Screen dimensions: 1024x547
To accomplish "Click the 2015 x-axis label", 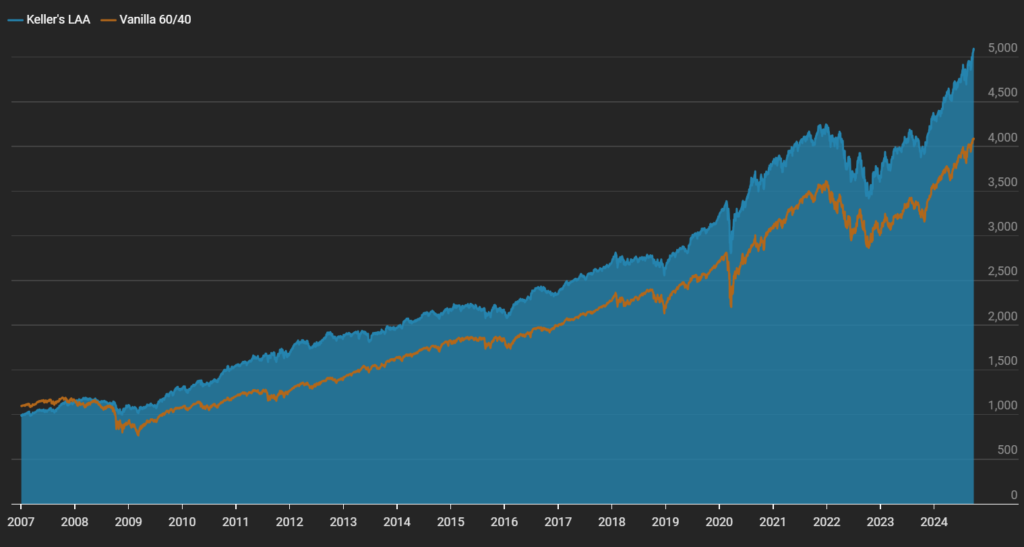I will point(451,522).
